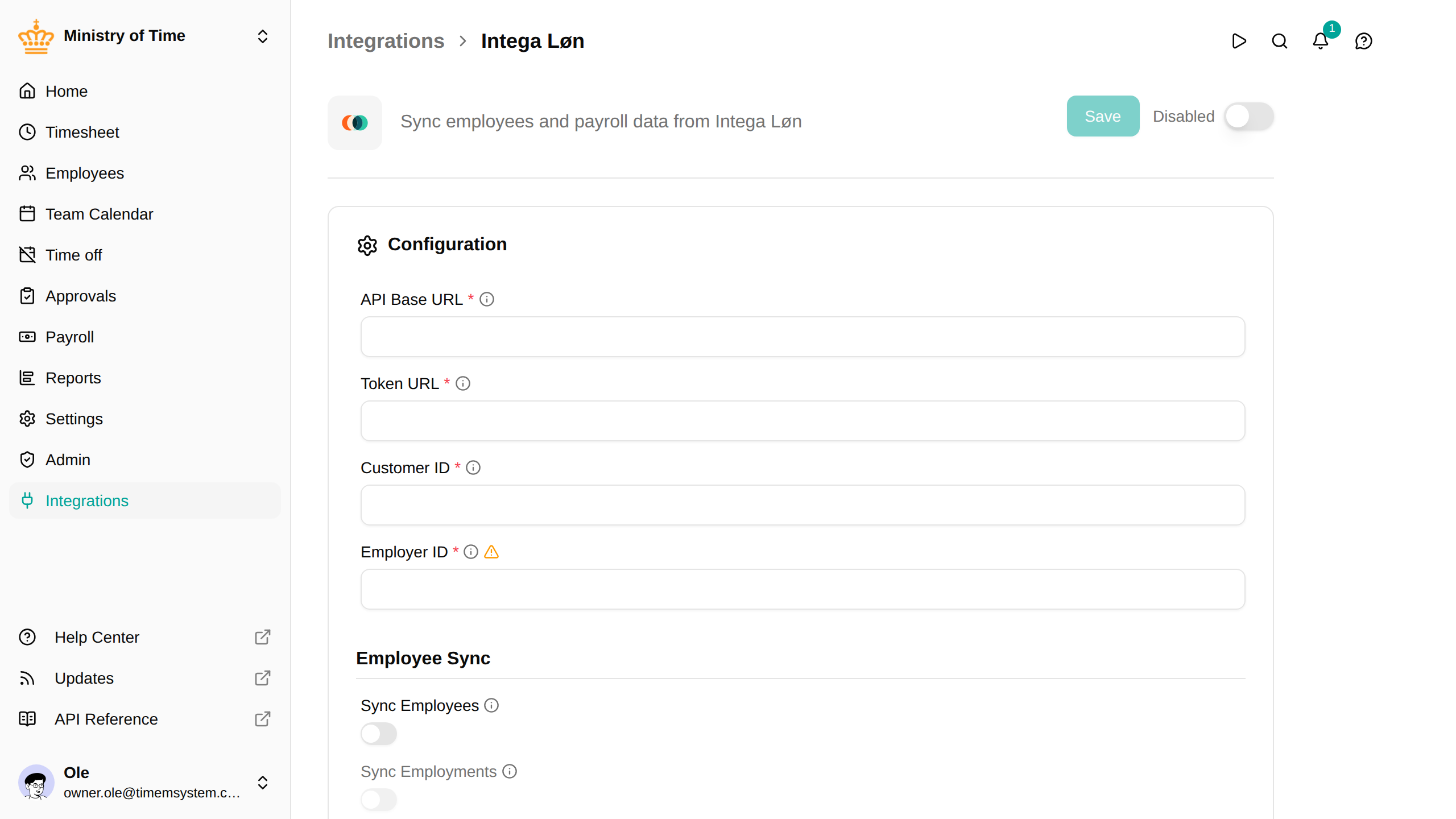Open Timesheet in the sidebar
The image size is (1456, 819).
pyautogui.click(x=145, y=132)
